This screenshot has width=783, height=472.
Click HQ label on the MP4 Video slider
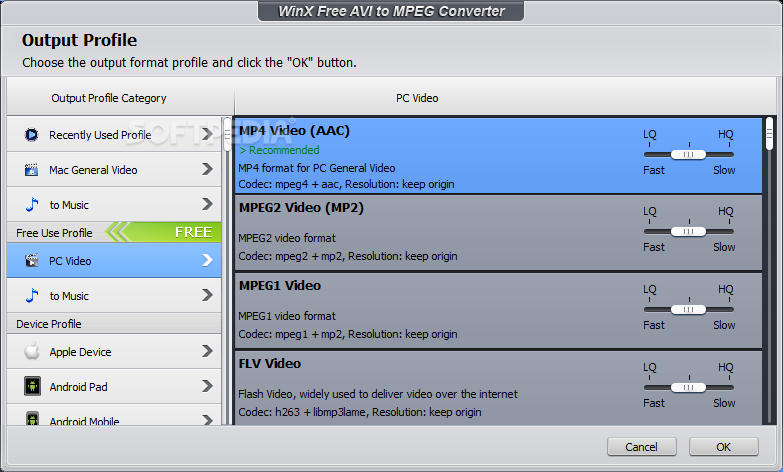(726, 134)
